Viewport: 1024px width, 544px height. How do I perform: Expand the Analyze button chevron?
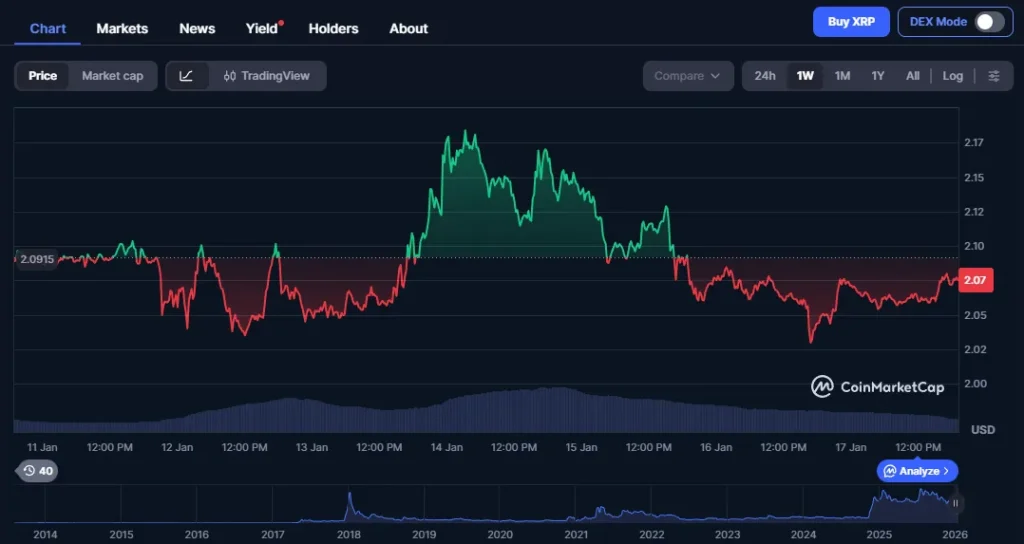pos(946,470)
